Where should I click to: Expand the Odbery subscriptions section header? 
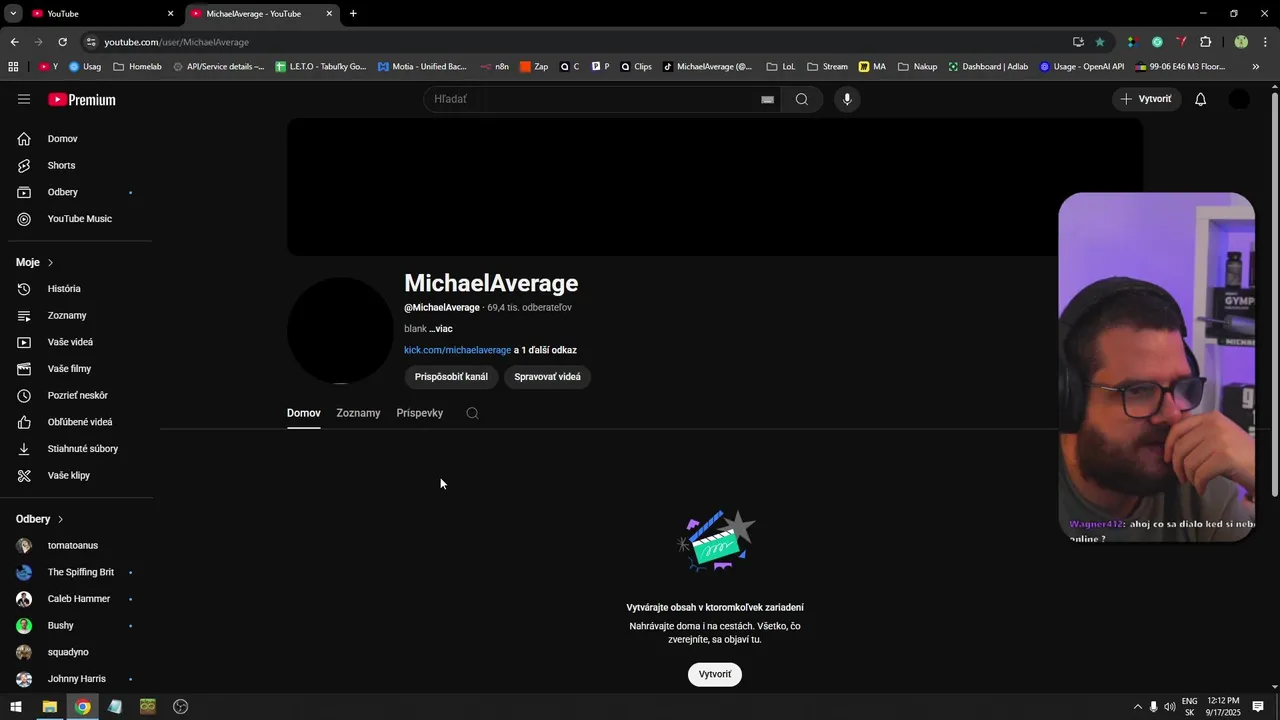pyautogui.click(x=40, y=520)
